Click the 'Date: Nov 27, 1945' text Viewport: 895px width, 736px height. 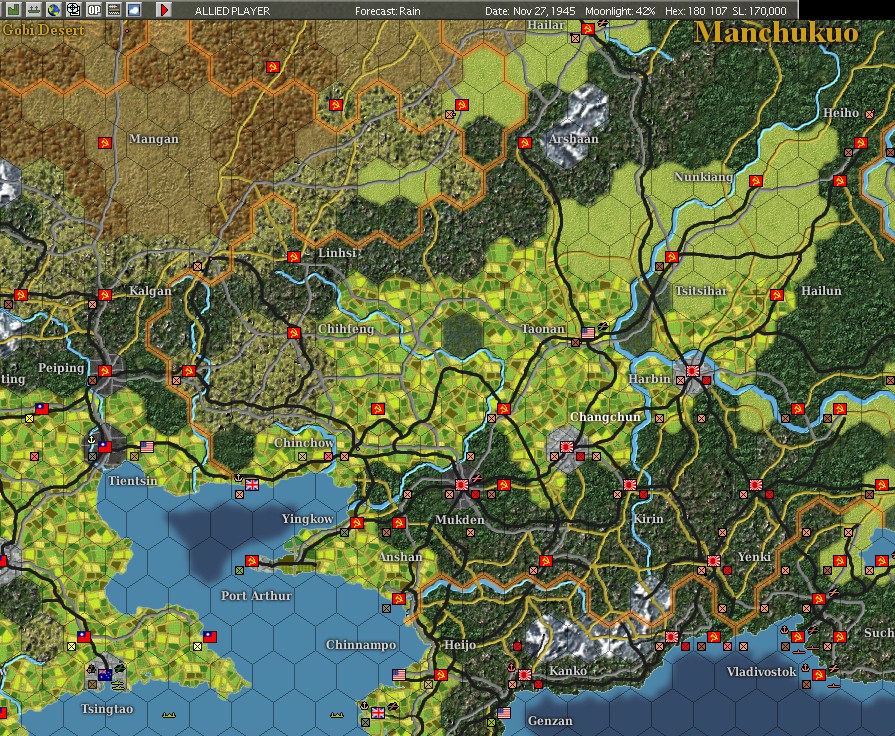[x=531, y=11]
